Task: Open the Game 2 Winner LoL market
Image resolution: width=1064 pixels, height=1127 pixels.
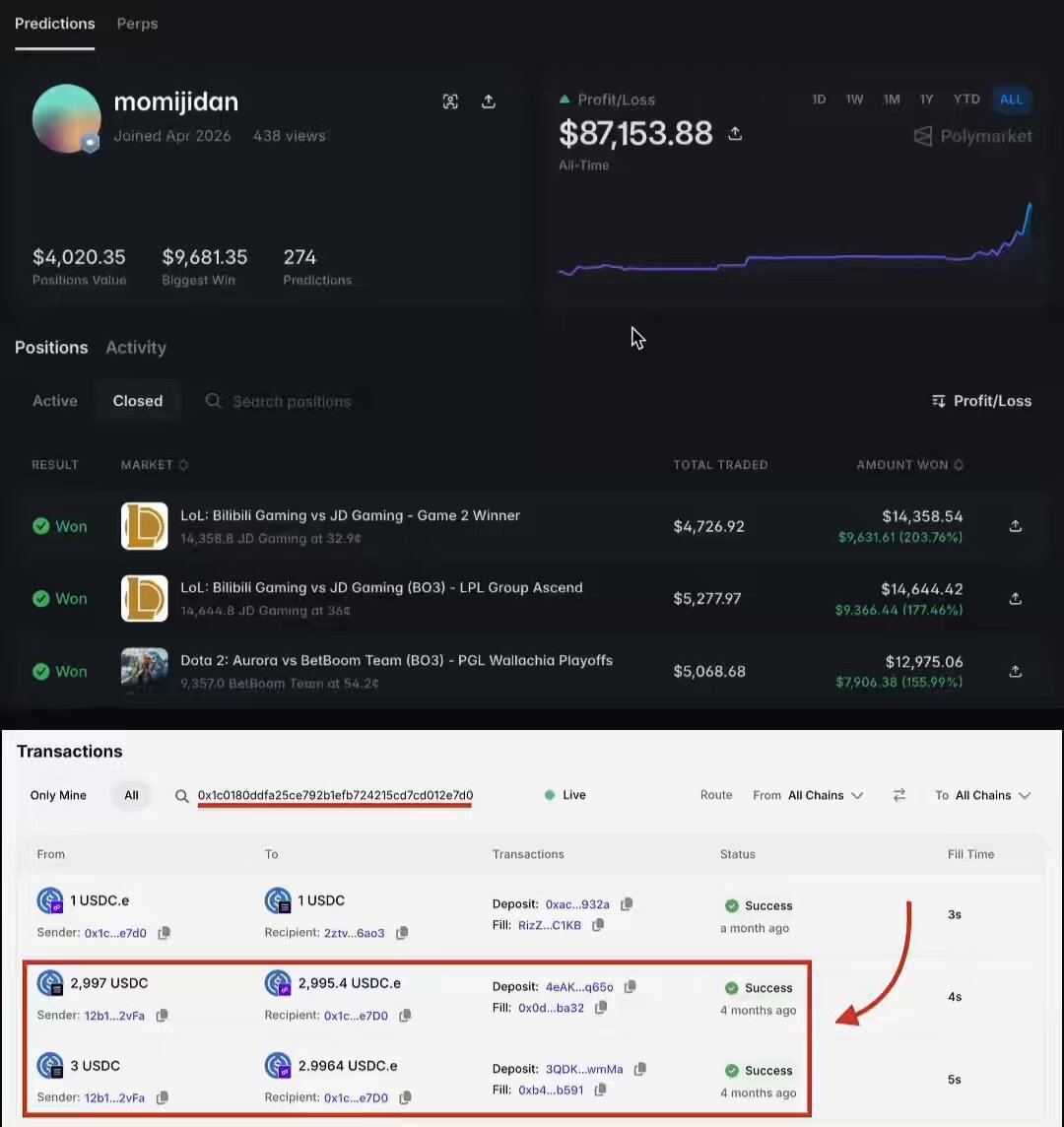Action: tap(350, 515)
